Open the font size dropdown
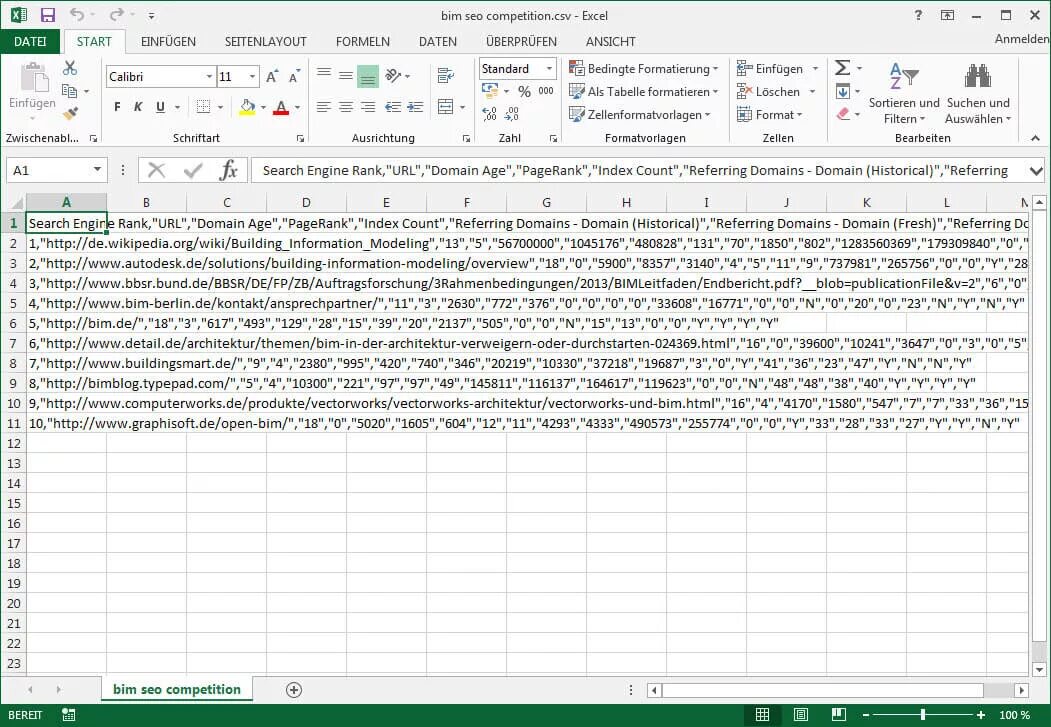The width and height of the screenshot is (1051, 727). tap(253, 76)
